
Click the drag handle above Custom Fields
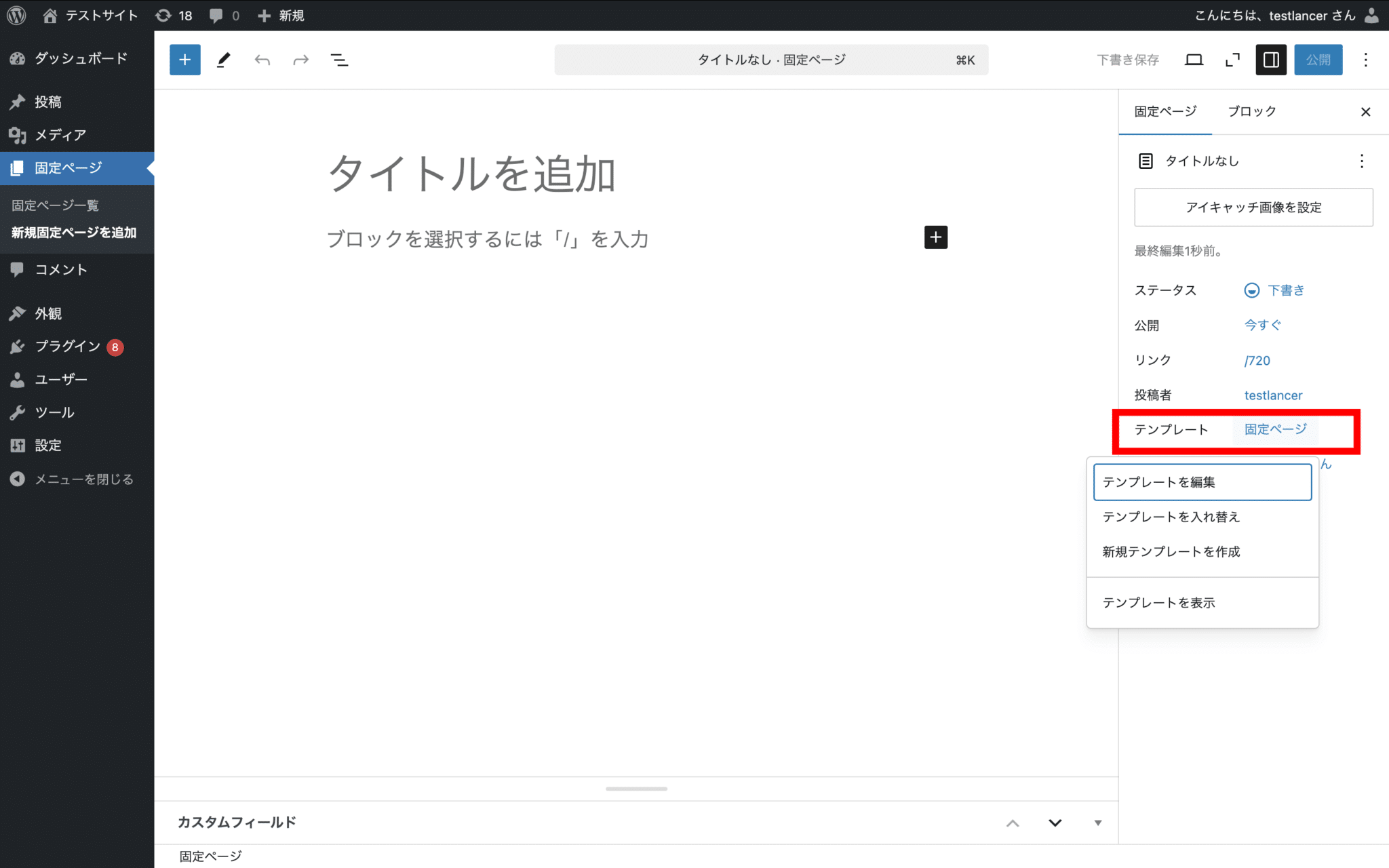click(635, 789)
